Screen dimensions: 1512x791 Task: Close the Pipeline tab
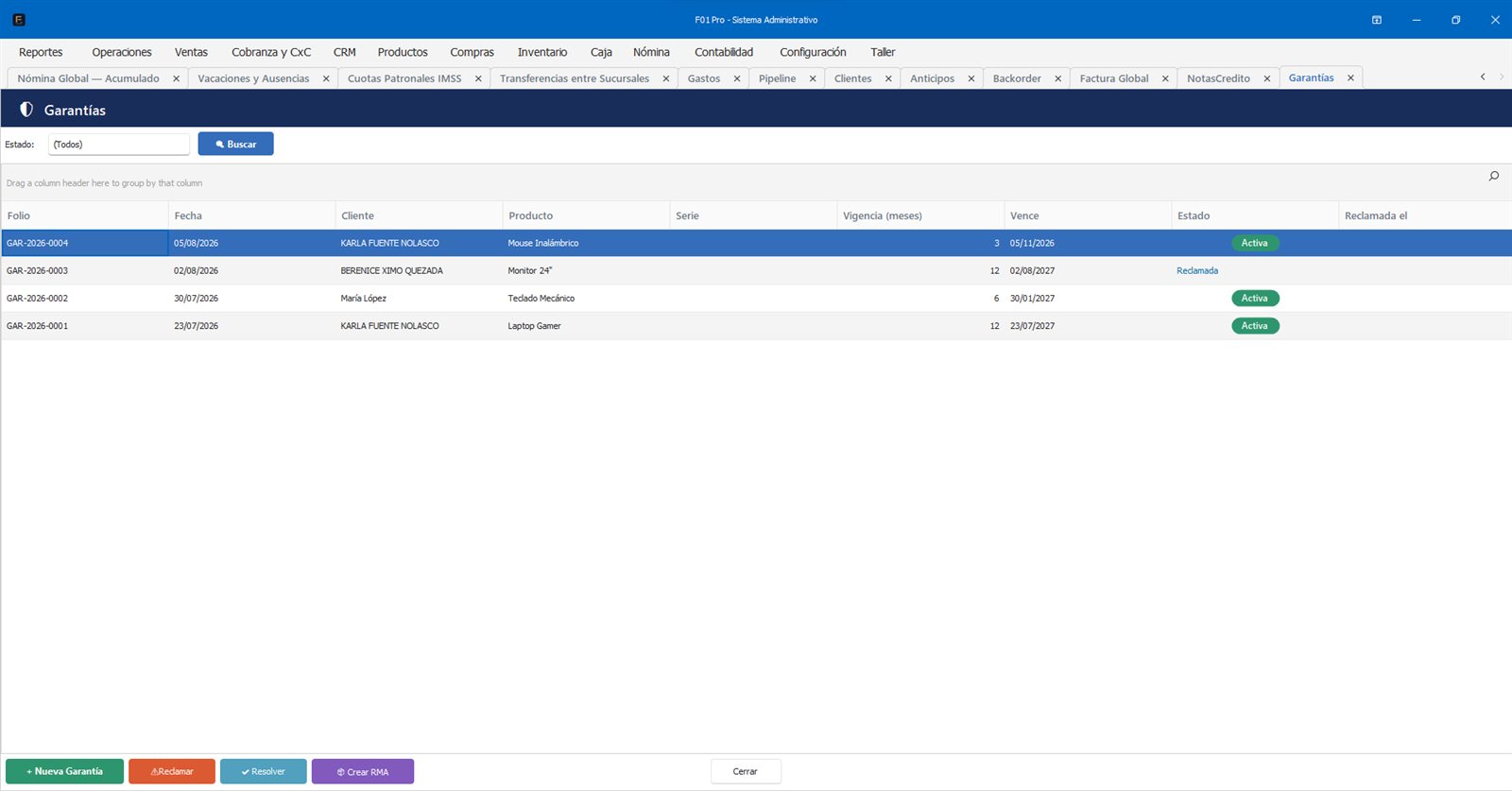(x=813, y=79)
